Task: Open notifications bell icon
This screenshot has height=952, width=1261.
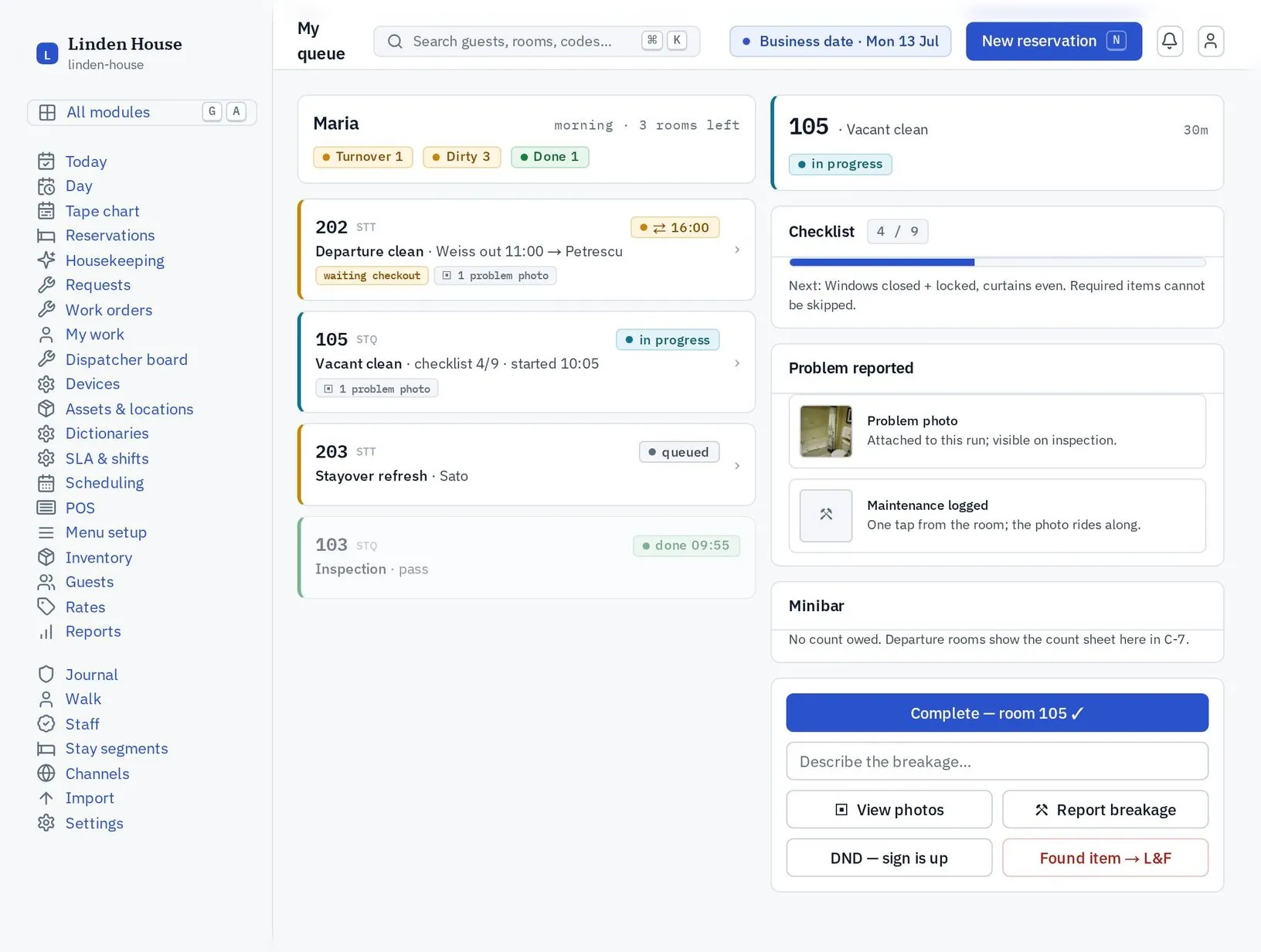Action: coord(1169,41)
